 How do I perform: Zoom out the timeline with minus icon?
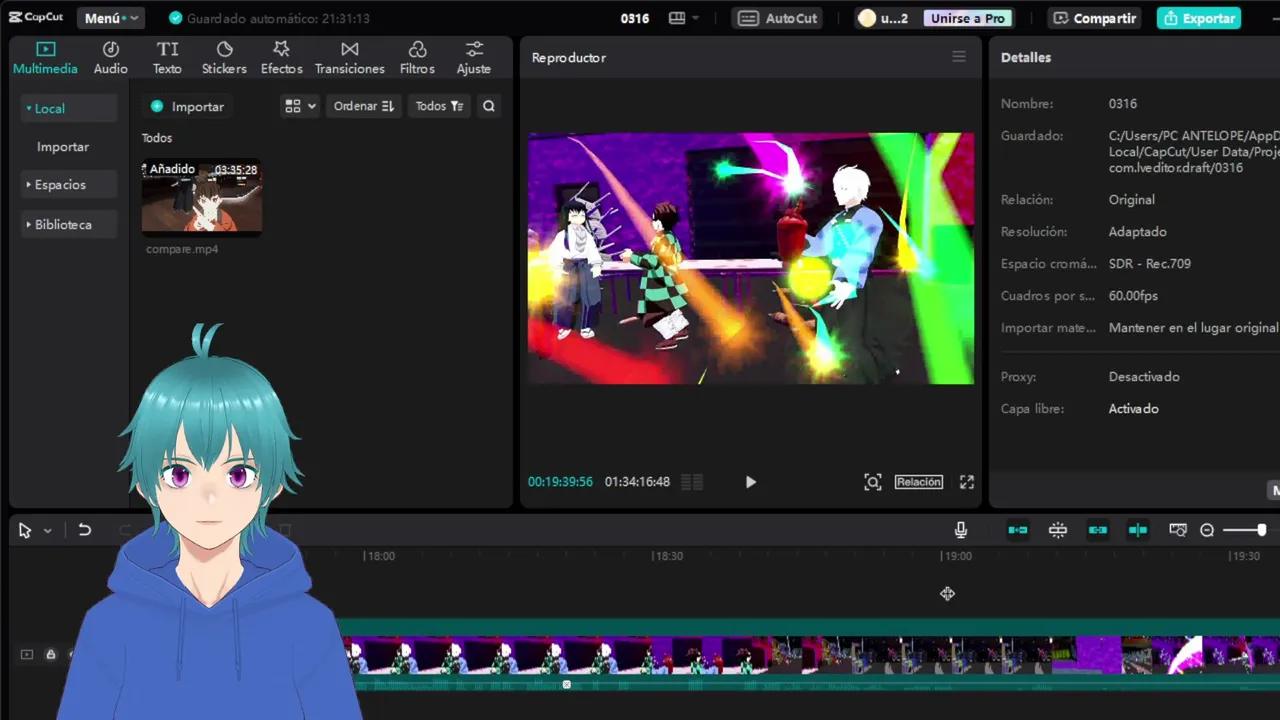point(1207,530)
